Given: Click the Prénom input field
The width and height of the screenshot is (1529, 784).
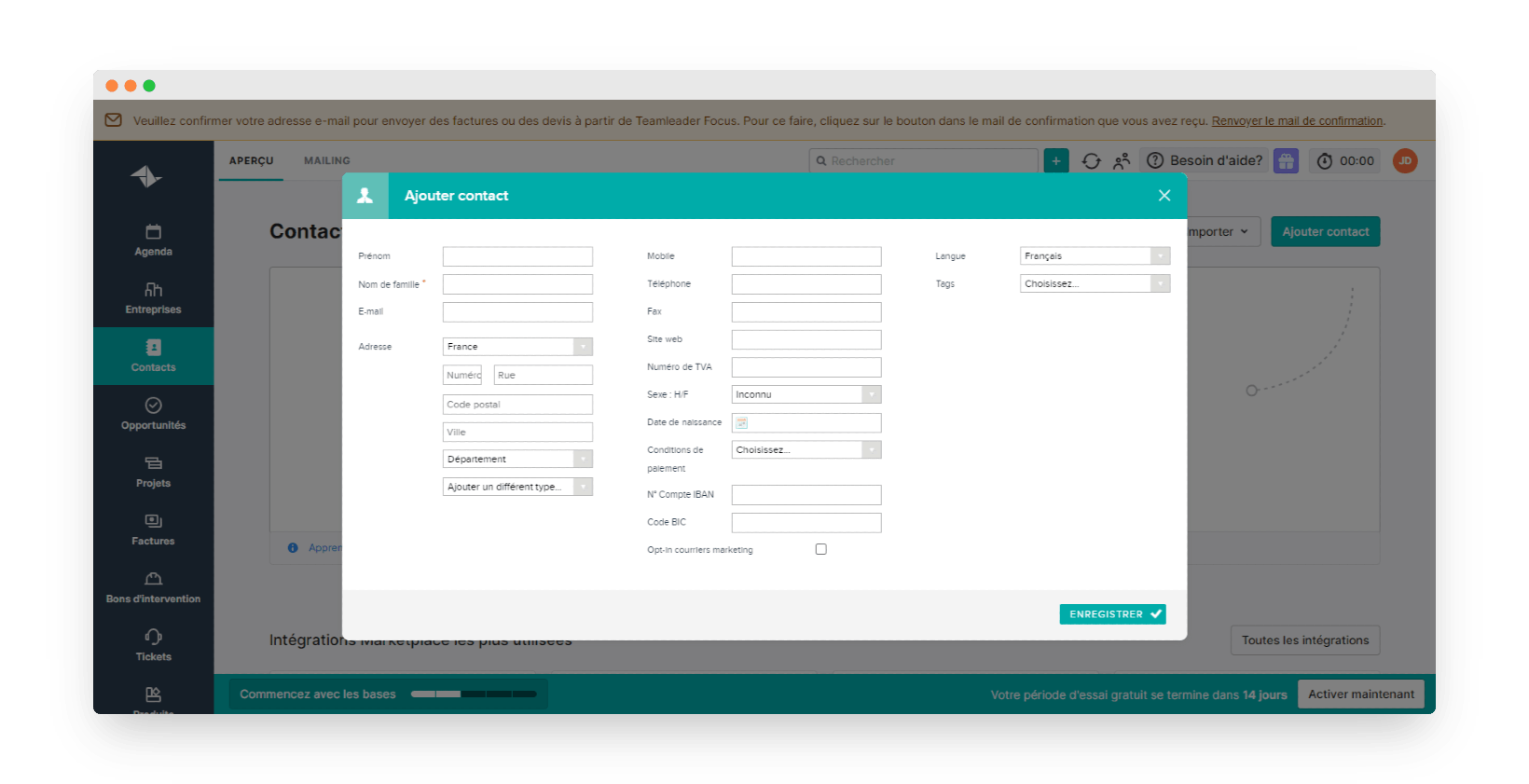Looking at the screenshot, I should coord(517,256).
